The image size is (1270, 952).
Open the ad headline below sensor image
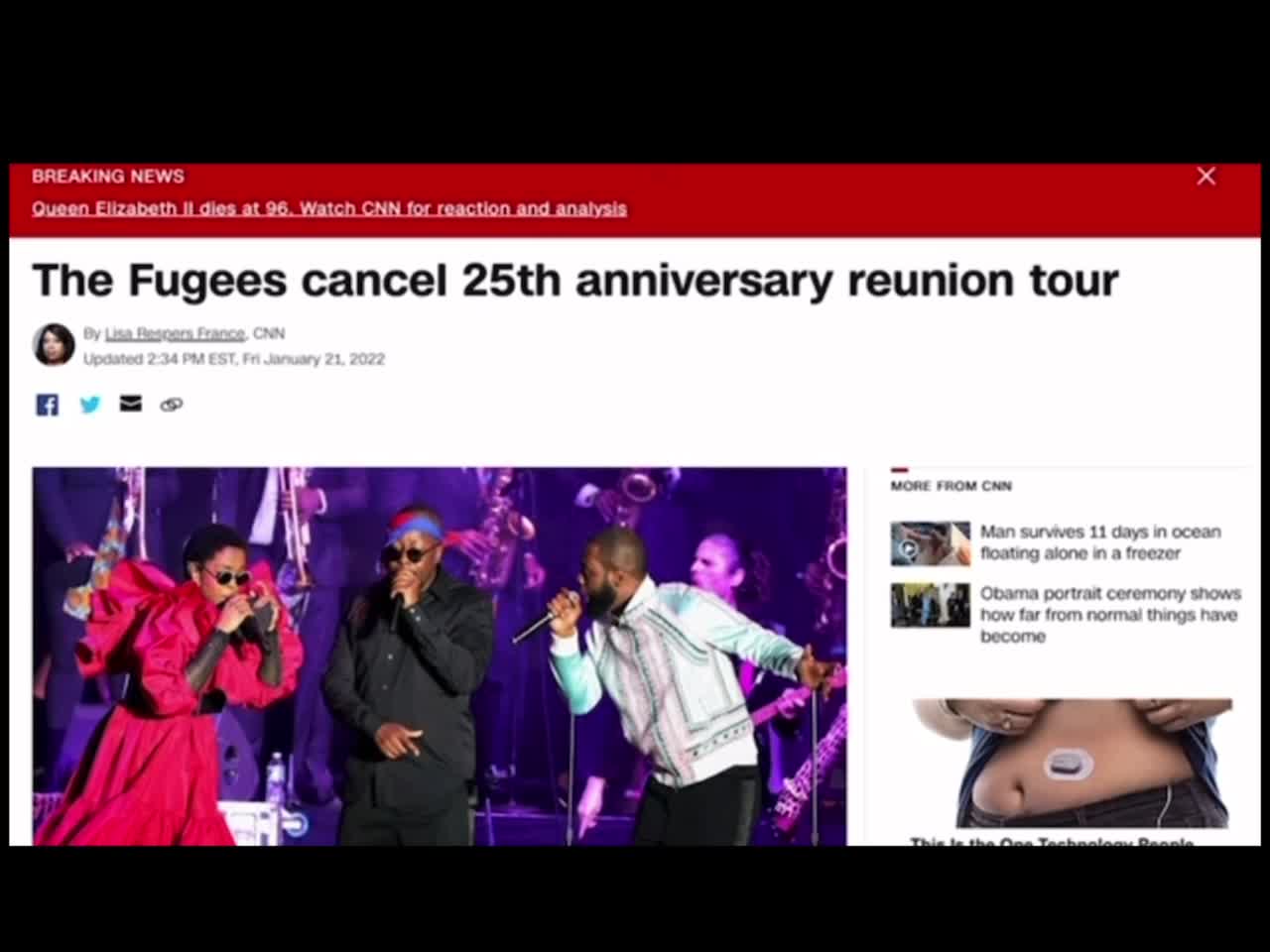click(1052, 841)
